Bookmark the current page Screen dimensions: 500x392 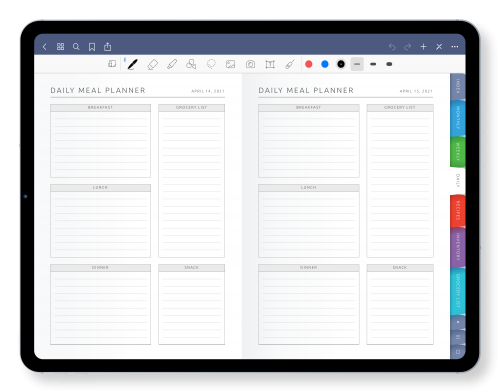click(92, 47)
